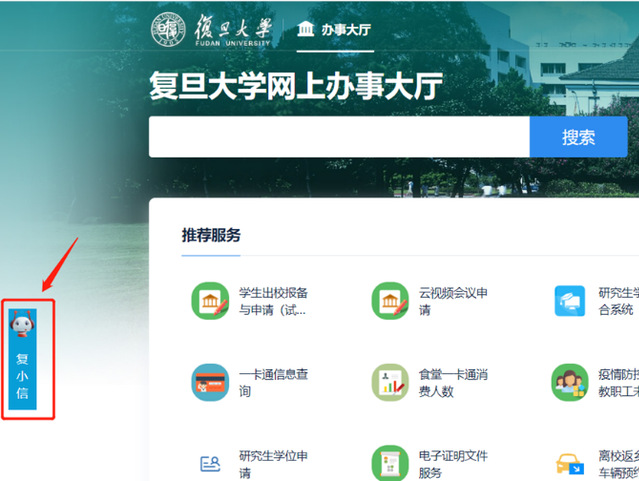Image resolution: width=639 pixels, height=481 pixels.
Task: Click the 研究生学位申请 text link
Action: pos(273,463)
